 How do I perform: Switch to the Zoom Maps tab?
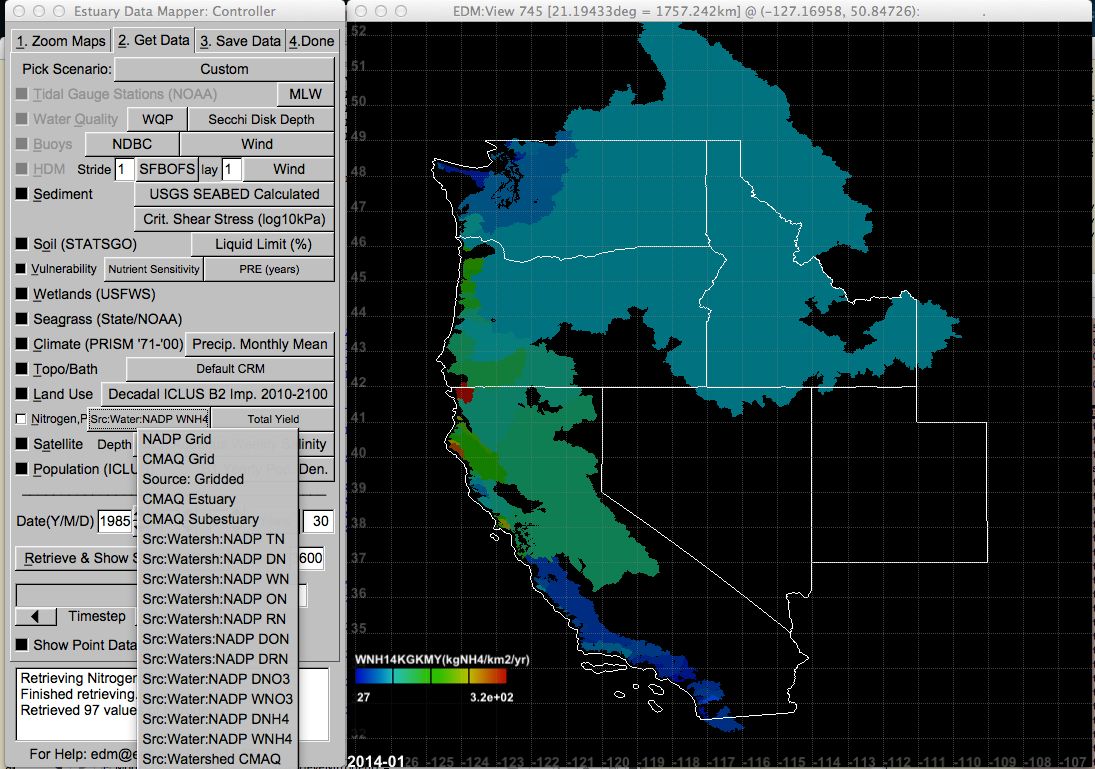[x=60, y=41]
